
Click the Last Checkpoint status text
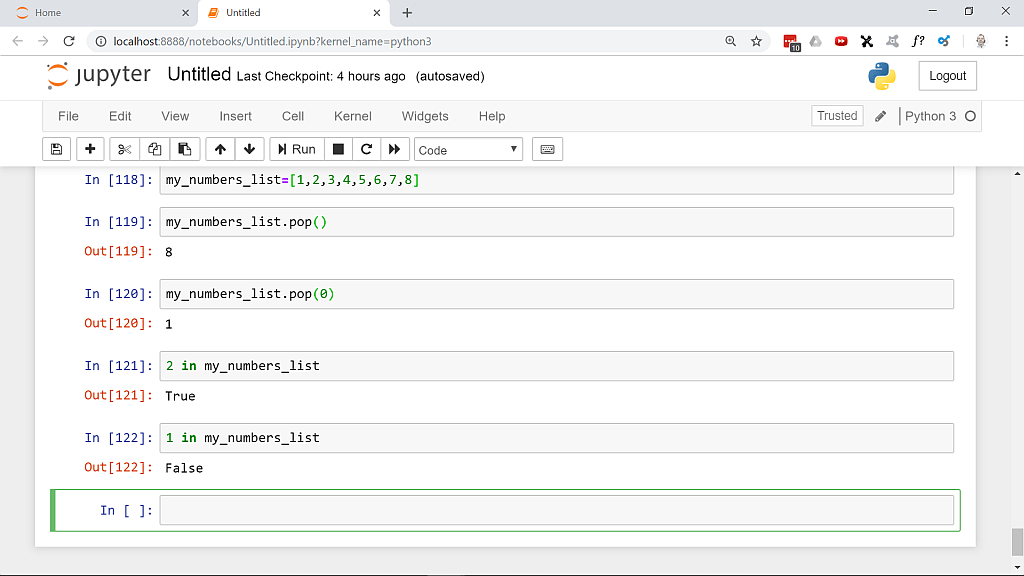[x=321, y=76]
